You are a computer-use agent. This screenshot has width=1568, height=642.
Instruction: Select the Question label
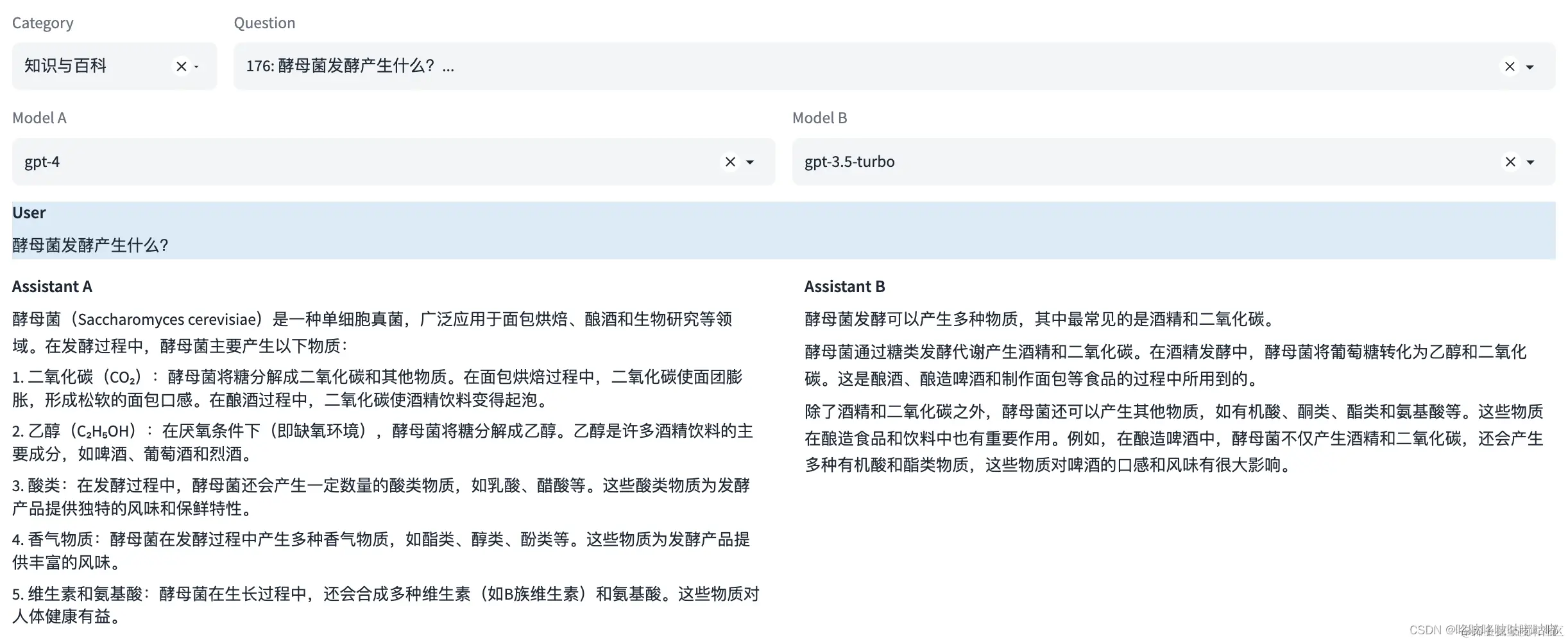264,22
